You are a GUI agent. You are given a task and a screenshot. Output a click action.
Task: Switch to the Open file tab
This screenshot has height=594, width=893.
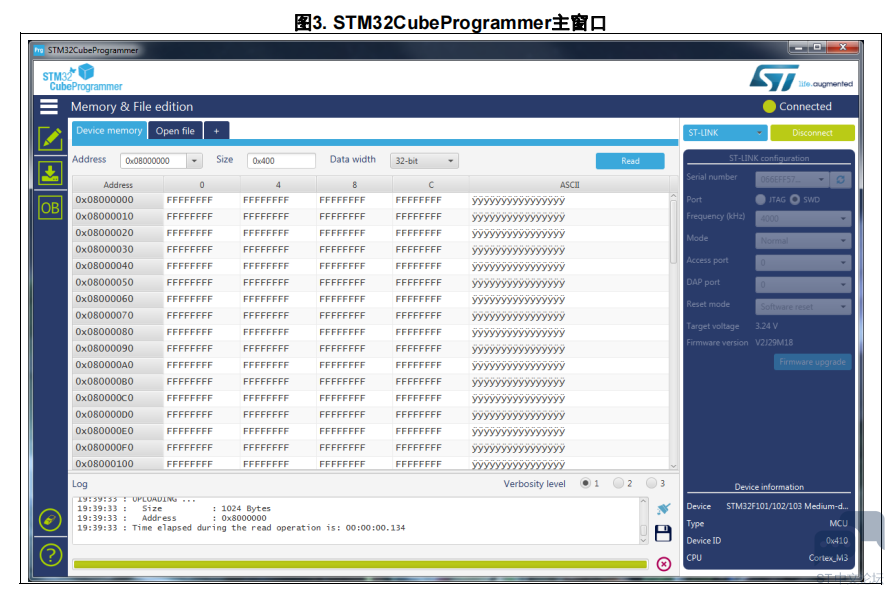(x=175, y=131)
